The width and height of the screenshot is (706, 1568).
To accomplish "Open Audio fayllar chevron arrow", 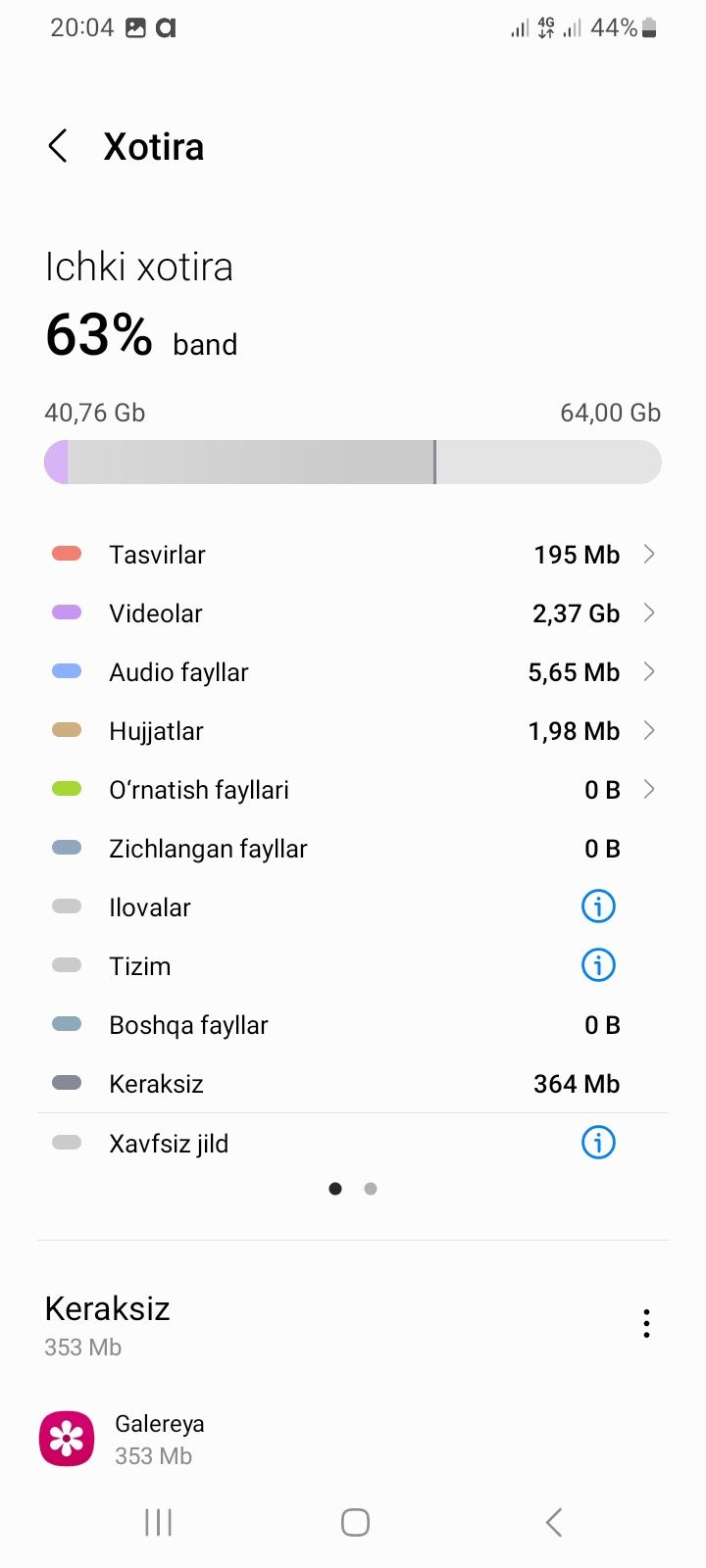I will pyautogui.click(x=648, y=672).
